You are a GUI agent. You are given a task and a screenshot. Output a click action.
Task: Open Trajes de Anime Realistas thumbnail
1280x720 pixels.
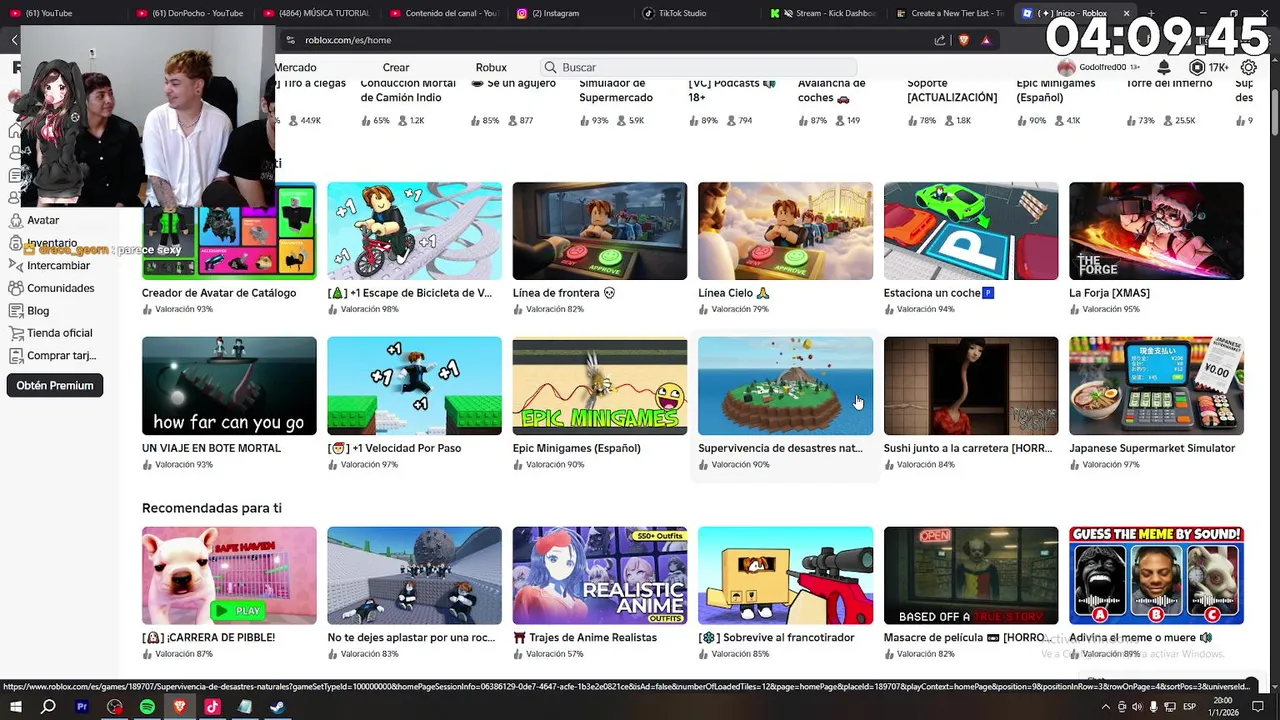click(x=600, y=575)
